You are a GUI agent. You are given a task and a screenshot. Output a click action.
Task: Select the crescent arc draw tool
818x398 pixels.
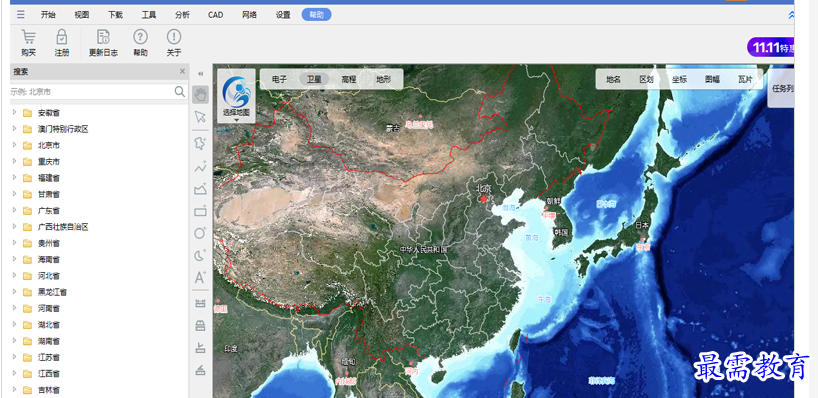[200, 256]
